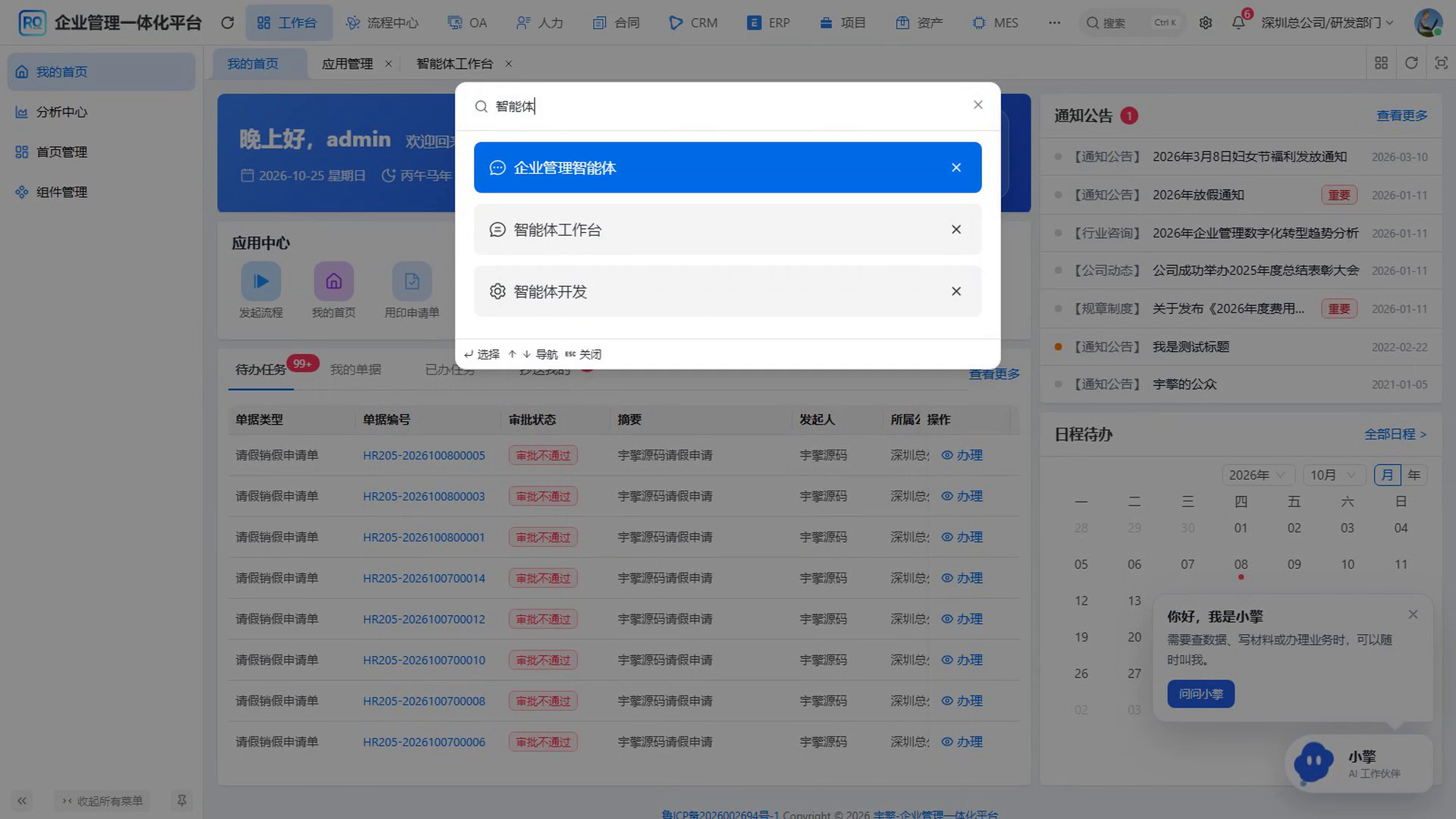Open the MES top menu

click(x=995, y=23)
